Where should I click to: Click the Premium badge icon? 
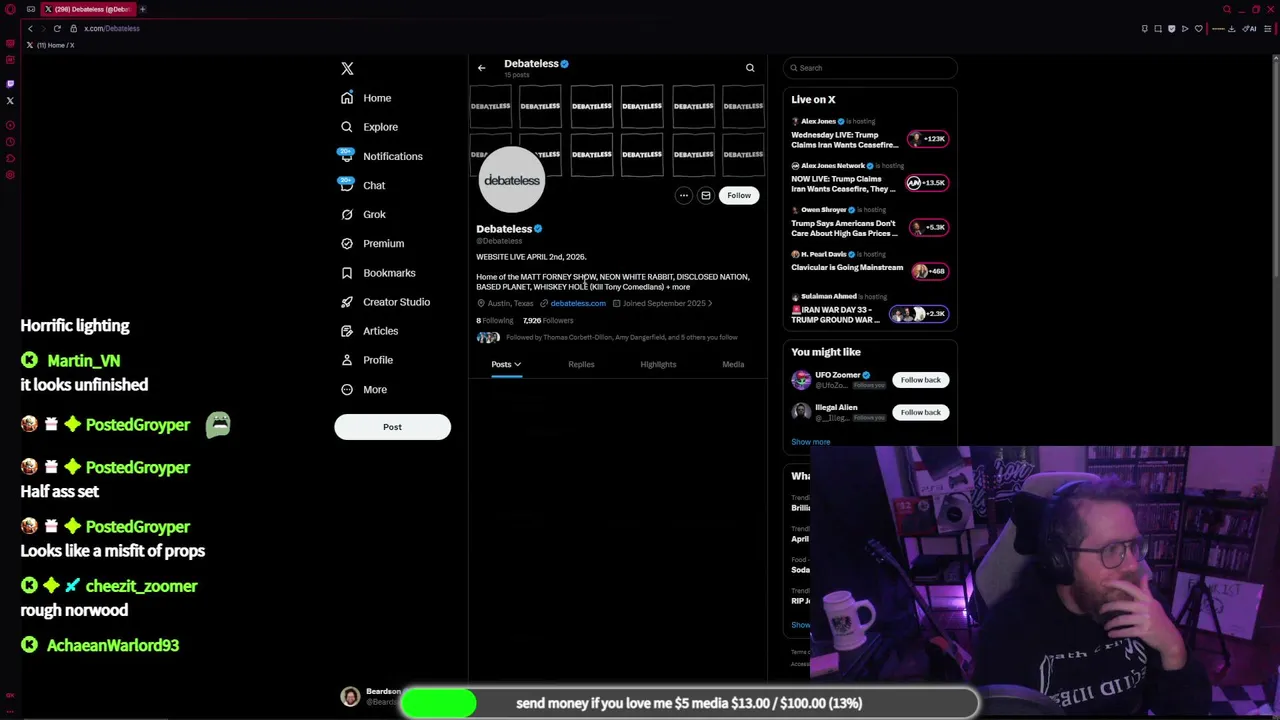[x=347, y=243]
